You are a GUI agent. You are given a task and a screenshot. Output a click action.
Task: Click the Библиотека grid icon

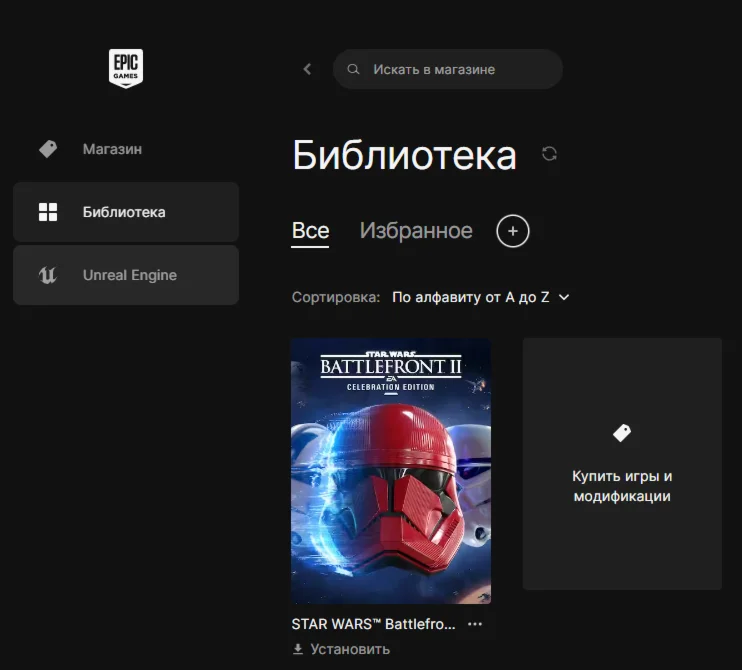click(x=48, y=212)
